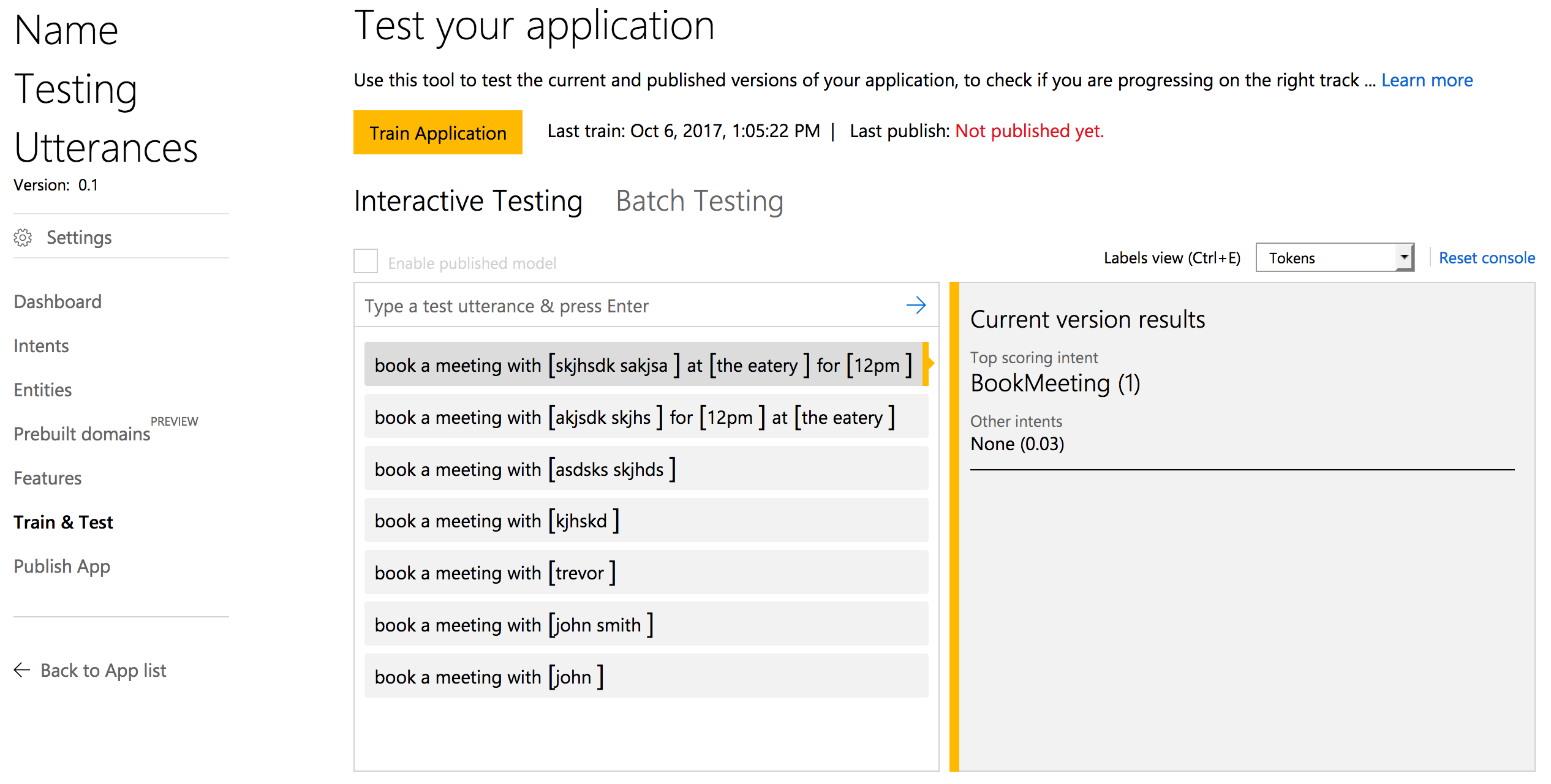Open the Publish App page
This screenshot has width=1551, height=784.
point(61,567)
